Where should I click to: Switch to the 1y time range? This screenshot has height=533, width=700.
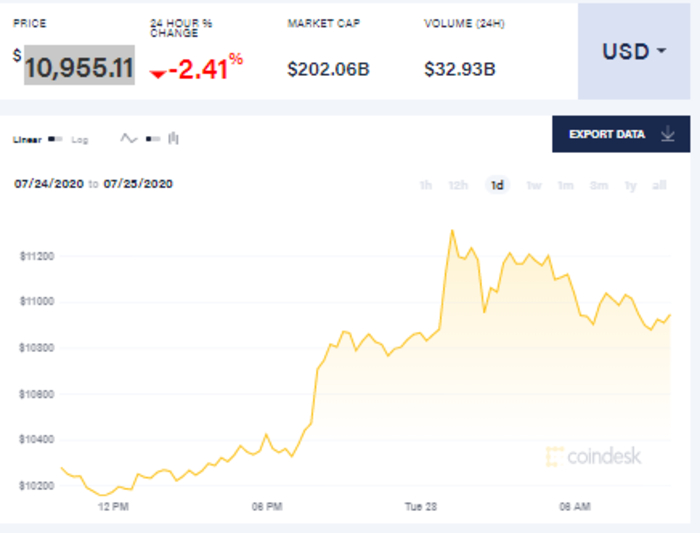click(x=630, y=185)
